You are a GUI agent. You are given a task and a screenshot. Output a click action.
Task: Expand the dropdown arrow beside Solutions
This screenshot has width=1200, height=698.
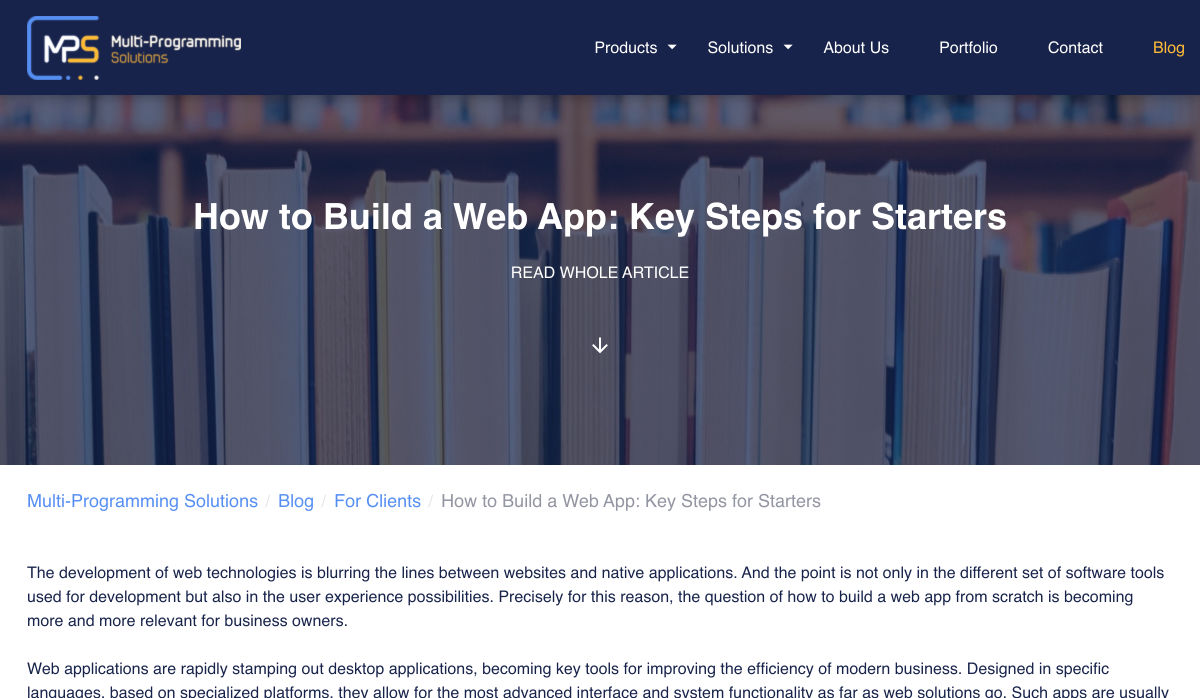click(x=788, y=47)
